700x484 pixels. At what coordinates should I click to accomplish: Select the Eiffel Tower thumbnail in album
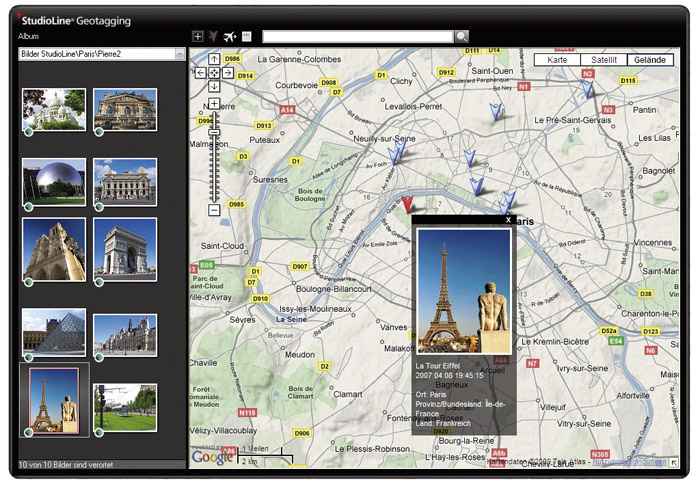tap(54, 400)
